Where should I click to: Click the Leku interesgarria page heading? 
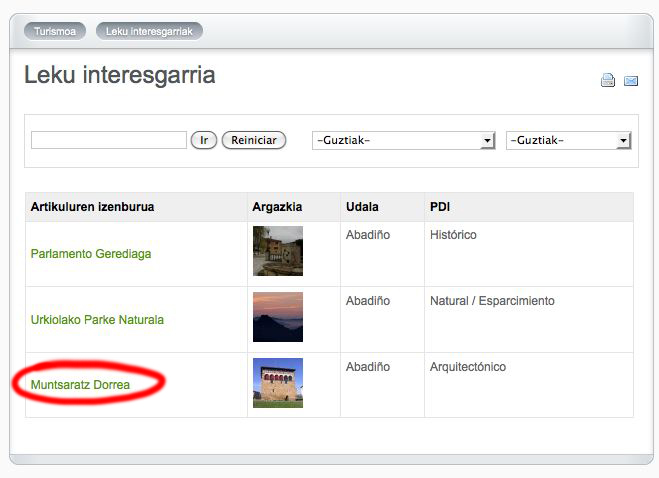[x=120, y=75]
